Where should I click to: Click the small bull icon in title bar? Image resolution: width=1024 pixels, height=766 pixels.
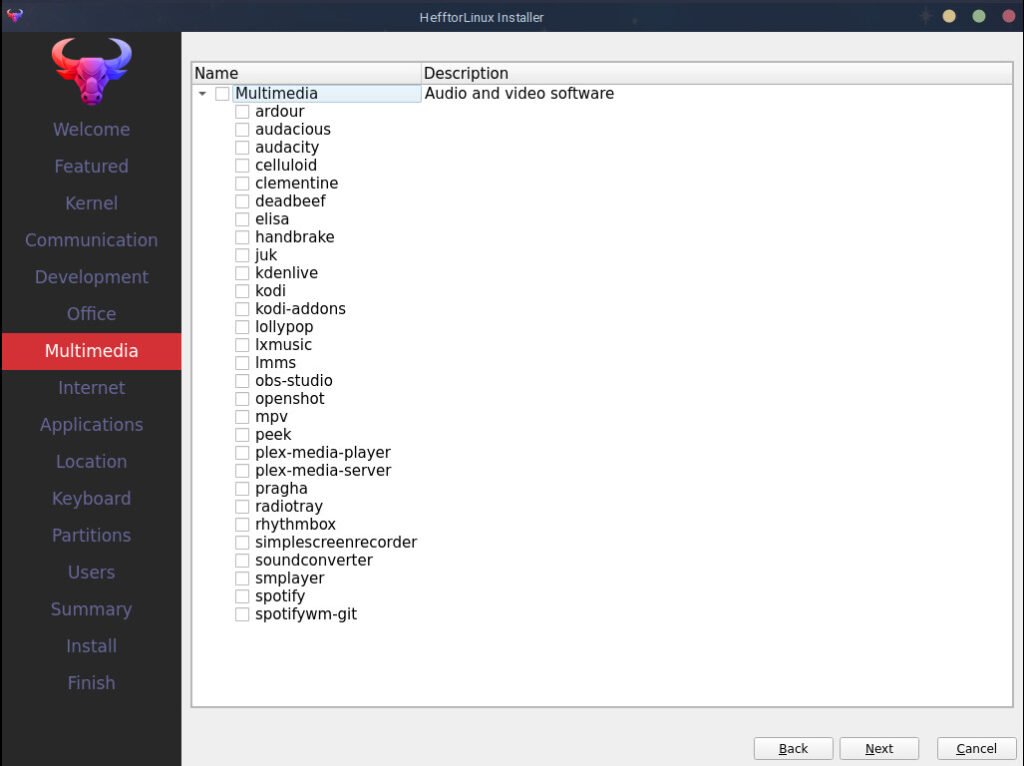tap(14, 16)
